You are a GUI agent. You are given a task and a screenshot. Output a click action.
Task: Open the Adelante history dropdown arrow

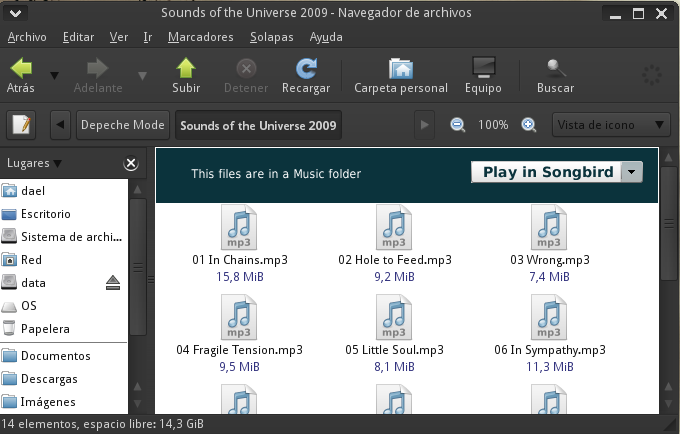142,76
